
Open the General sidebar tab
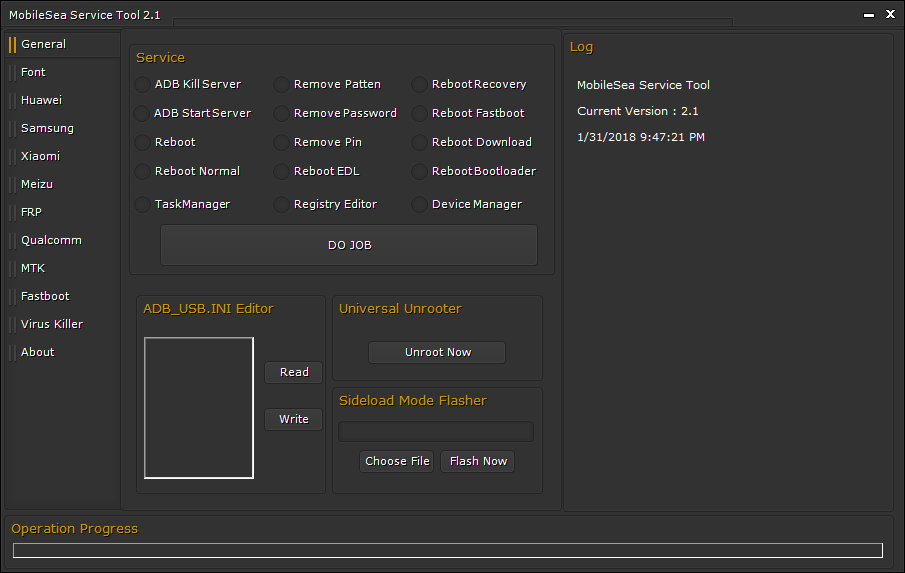pyautogui.click(x=63, y=44)
